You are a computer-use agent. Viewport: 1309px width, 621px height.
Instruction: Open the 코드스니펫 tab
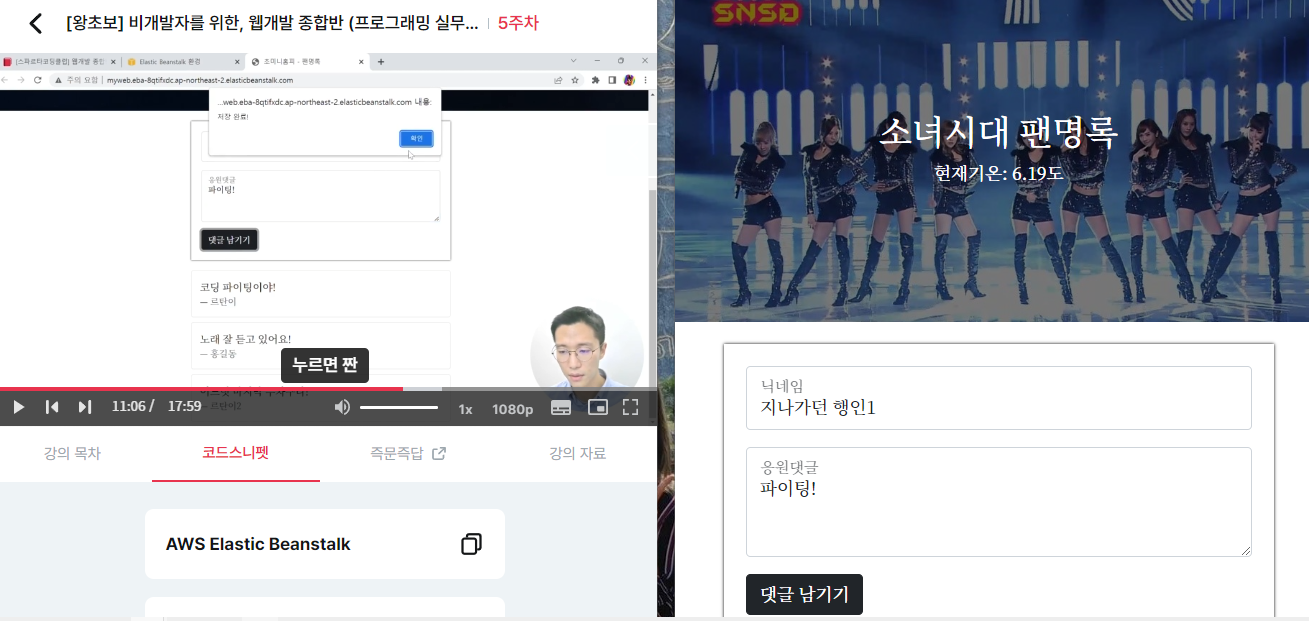pyautogui.click(x=235, y=453)
